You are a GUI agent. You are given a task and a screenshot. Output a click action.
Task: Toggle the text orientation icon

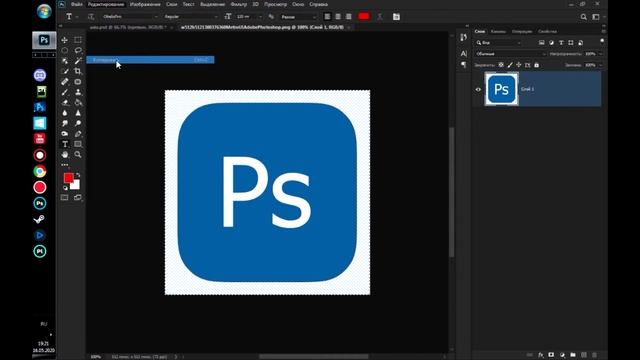[x=91, y=17]
